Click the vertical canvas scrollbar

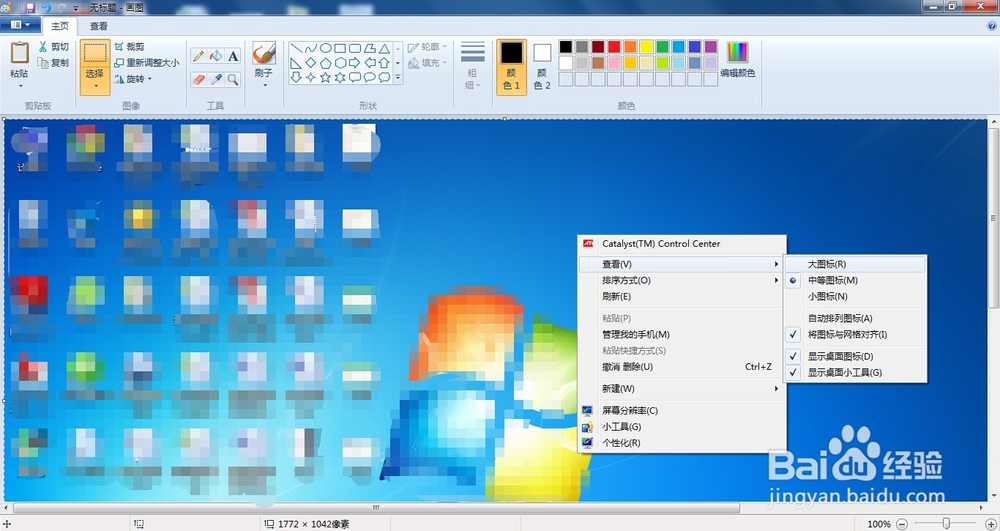point(994,217)
